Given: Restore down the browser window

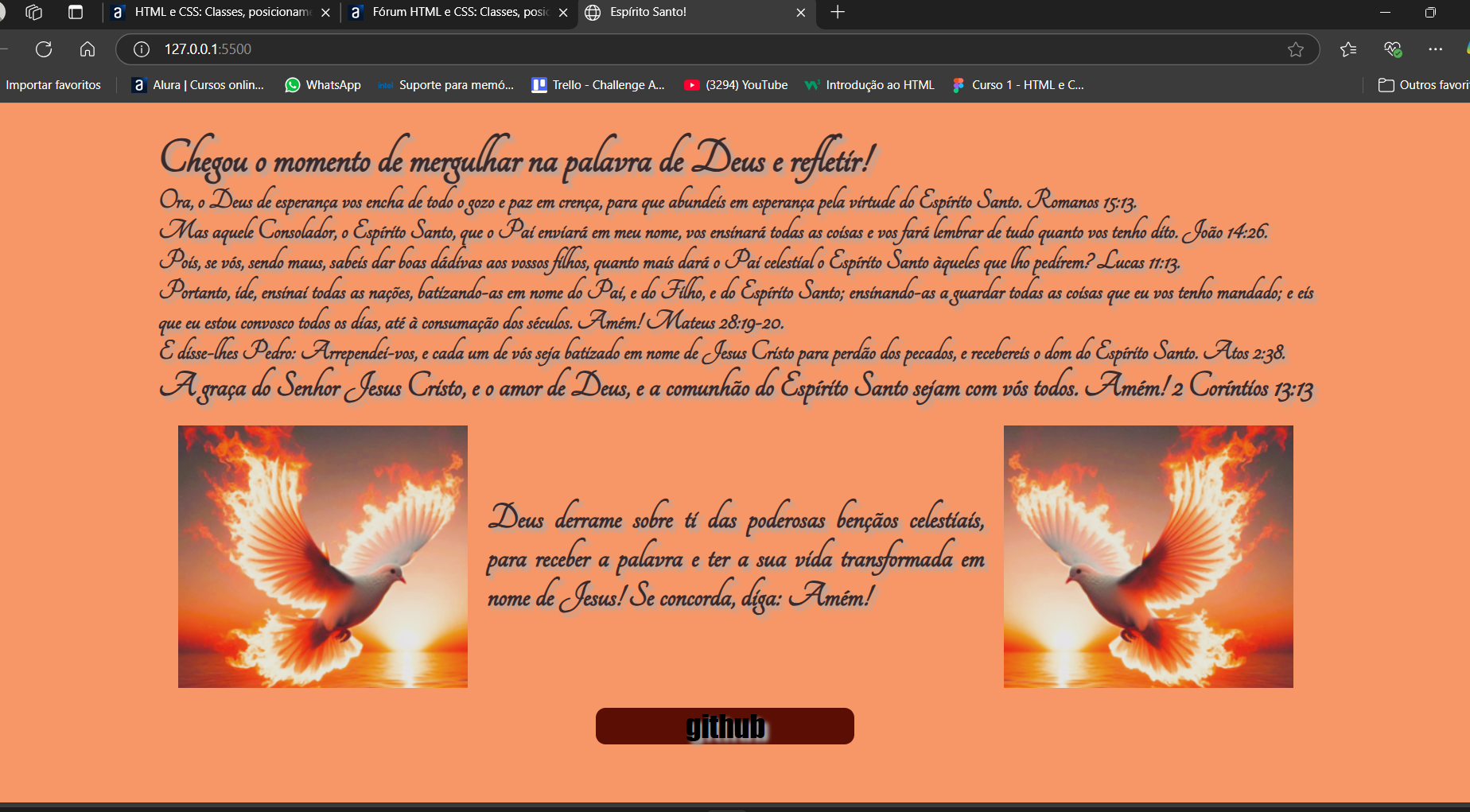Looking at the screenshot, I should point(1430,12).
